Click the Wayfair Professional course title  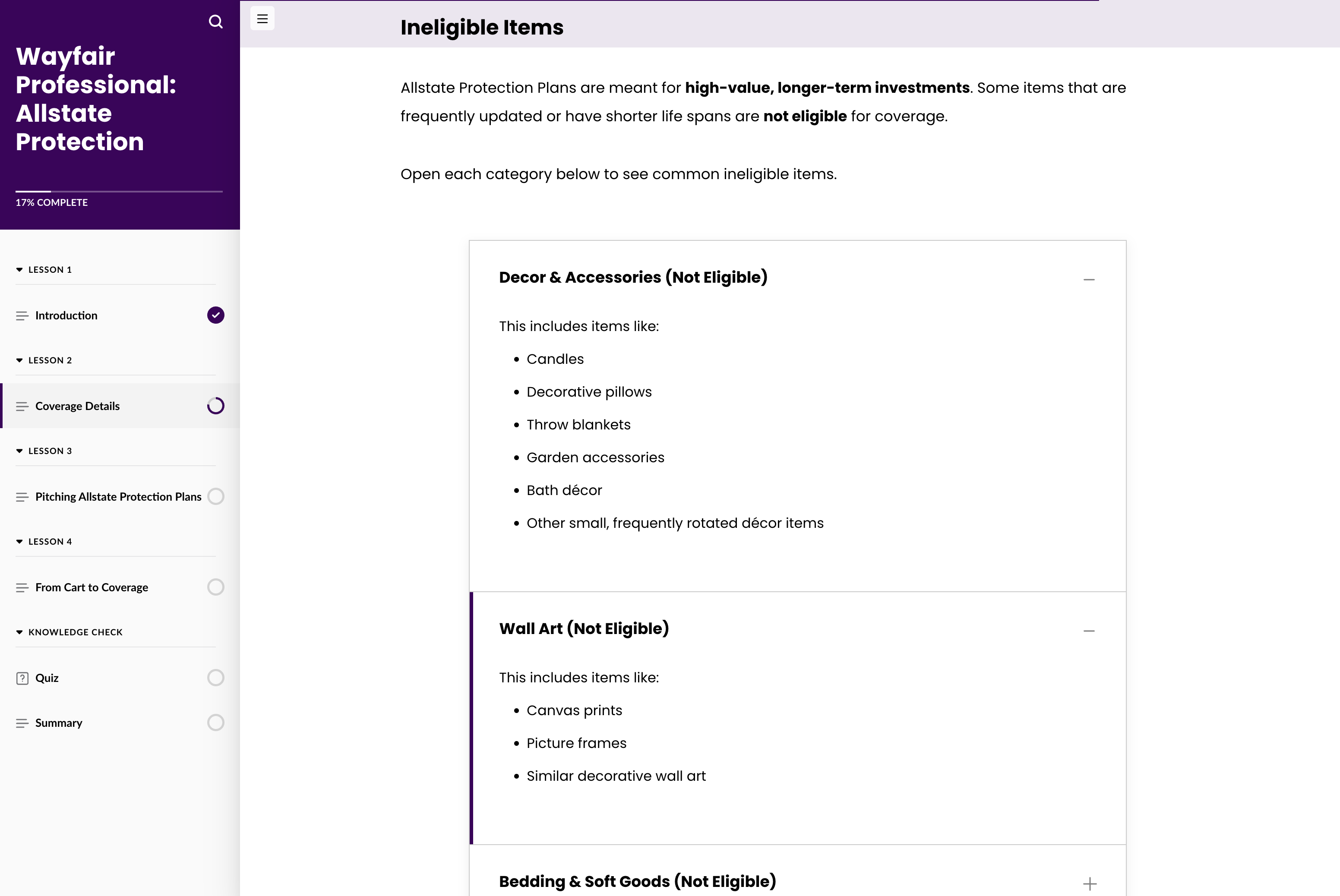tap(96, 99)
